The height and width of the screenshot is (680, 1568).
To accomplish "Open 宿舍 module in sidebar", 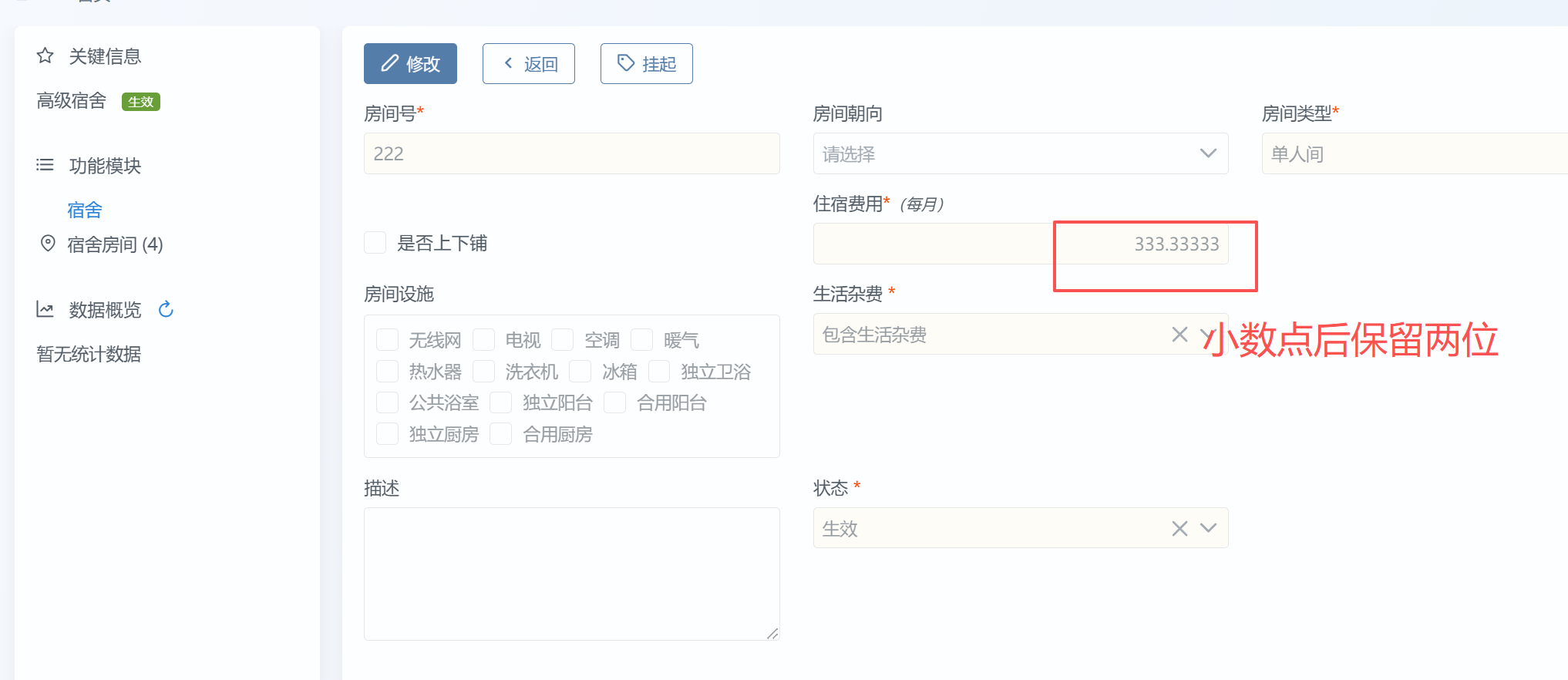I will 85,210.
